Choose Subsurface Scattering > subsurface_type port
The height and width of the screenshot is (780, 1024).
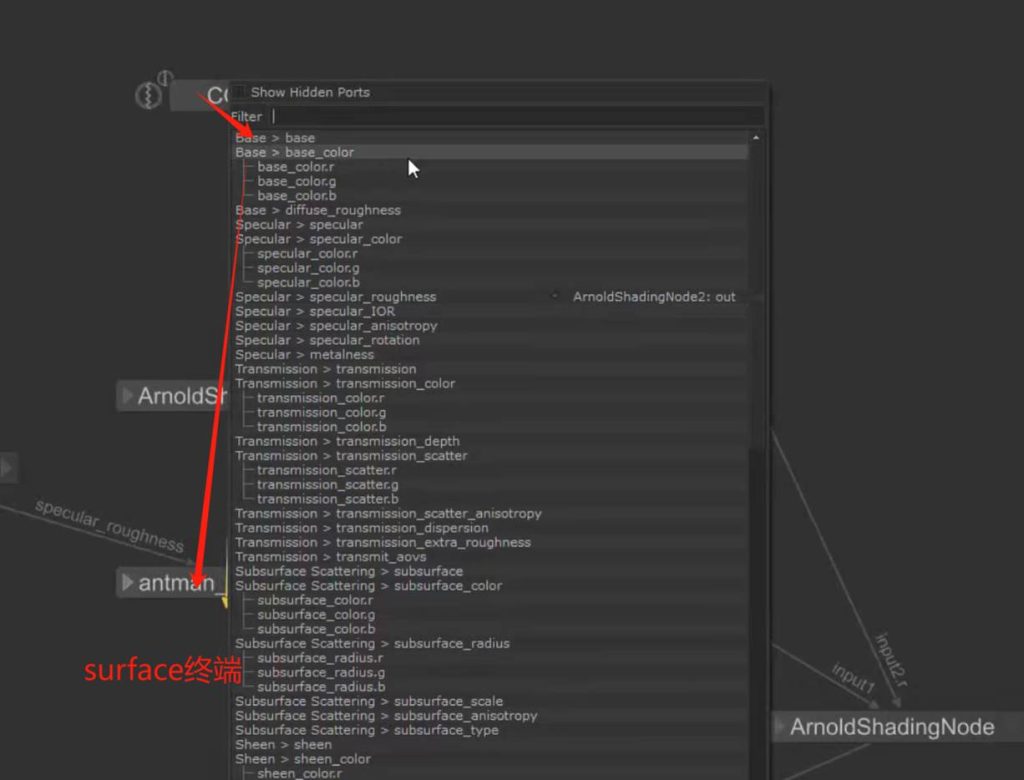pyautogui.click(x=366, y=730)
